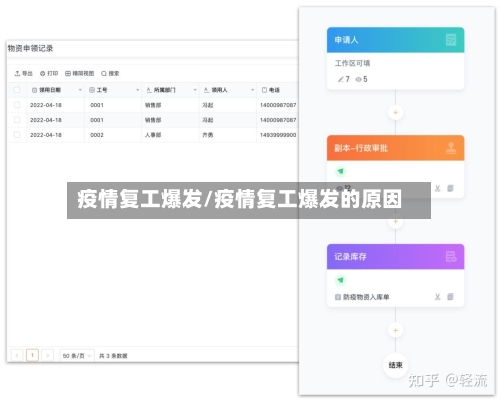
Task: Click the icon beside 工号 column header
Action: pos(92,90)
